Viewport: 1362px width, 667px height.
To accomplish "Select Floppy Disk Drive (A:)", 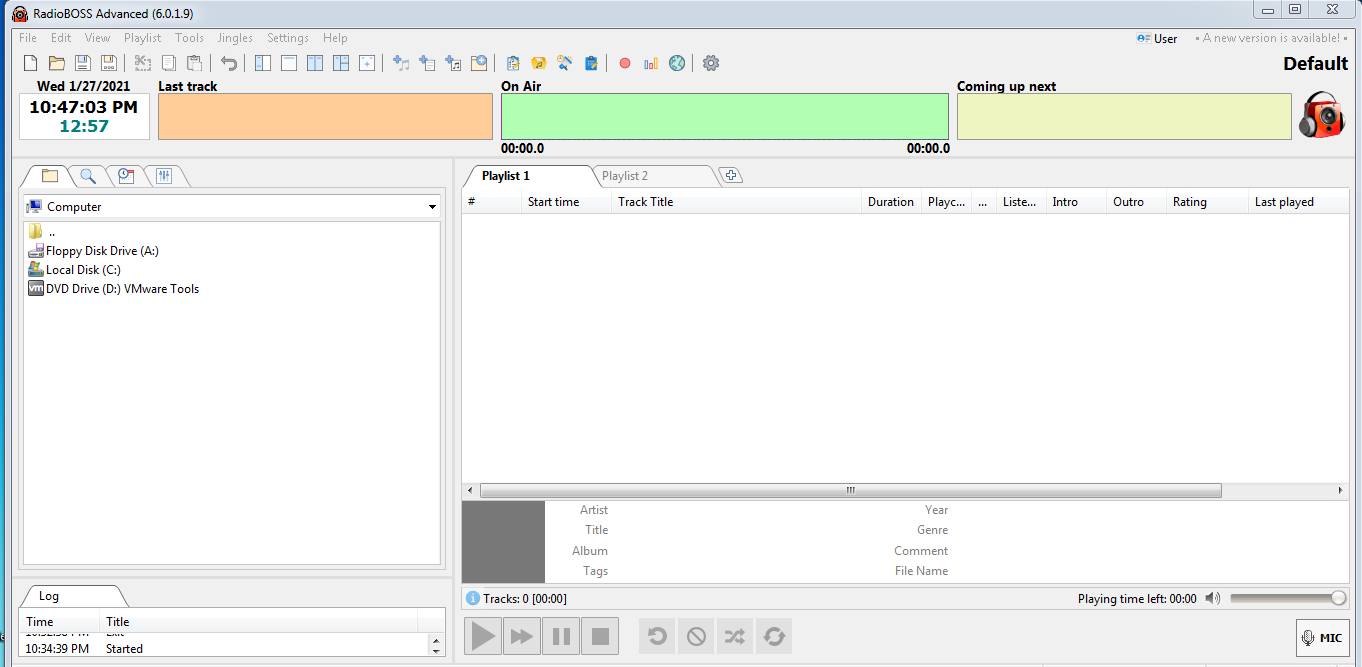I will coord(102,251).
